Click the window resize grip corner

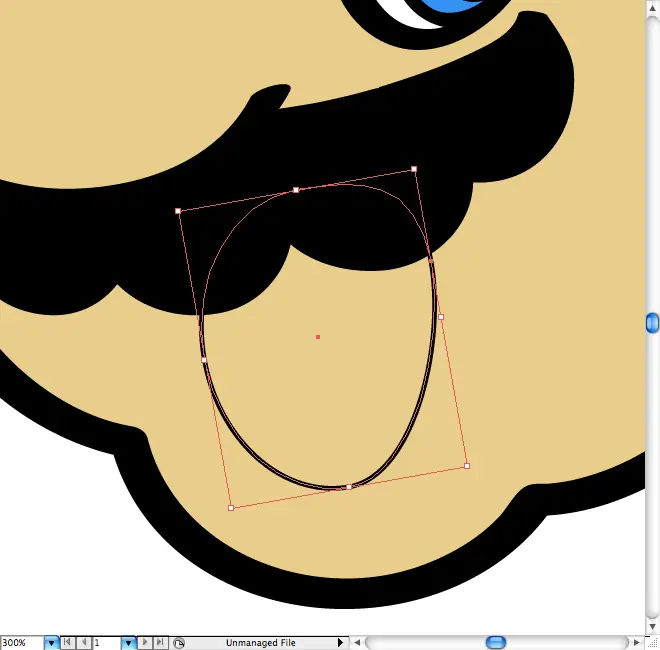pyautogui.click(x=652, y=643)
